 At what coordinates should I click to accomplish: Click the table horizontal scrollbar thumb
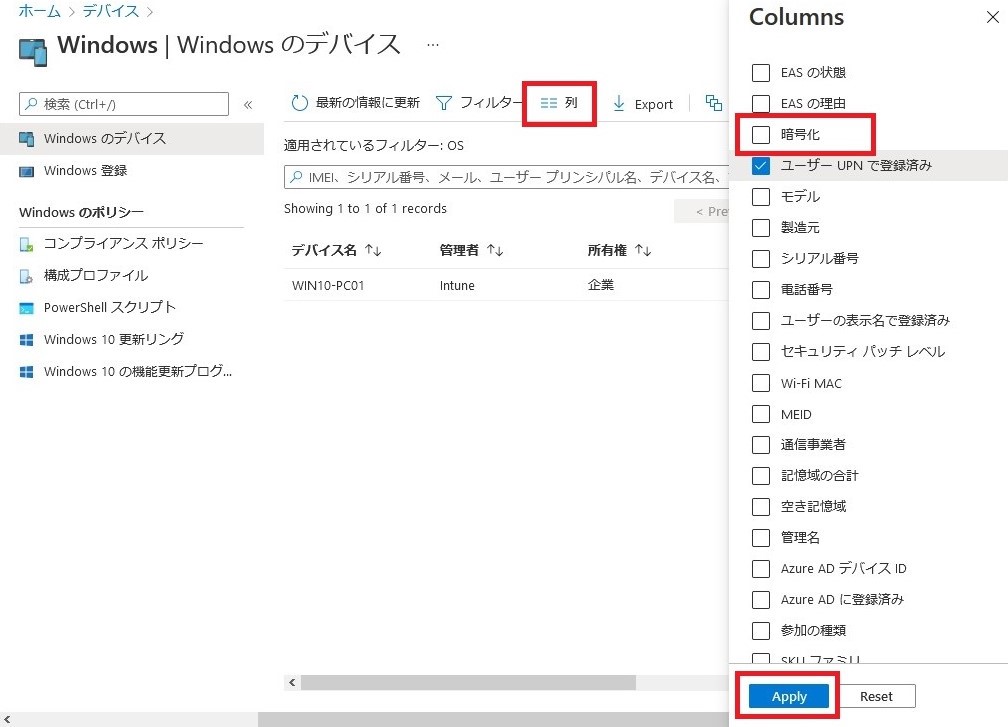click(x=468, y=683)
